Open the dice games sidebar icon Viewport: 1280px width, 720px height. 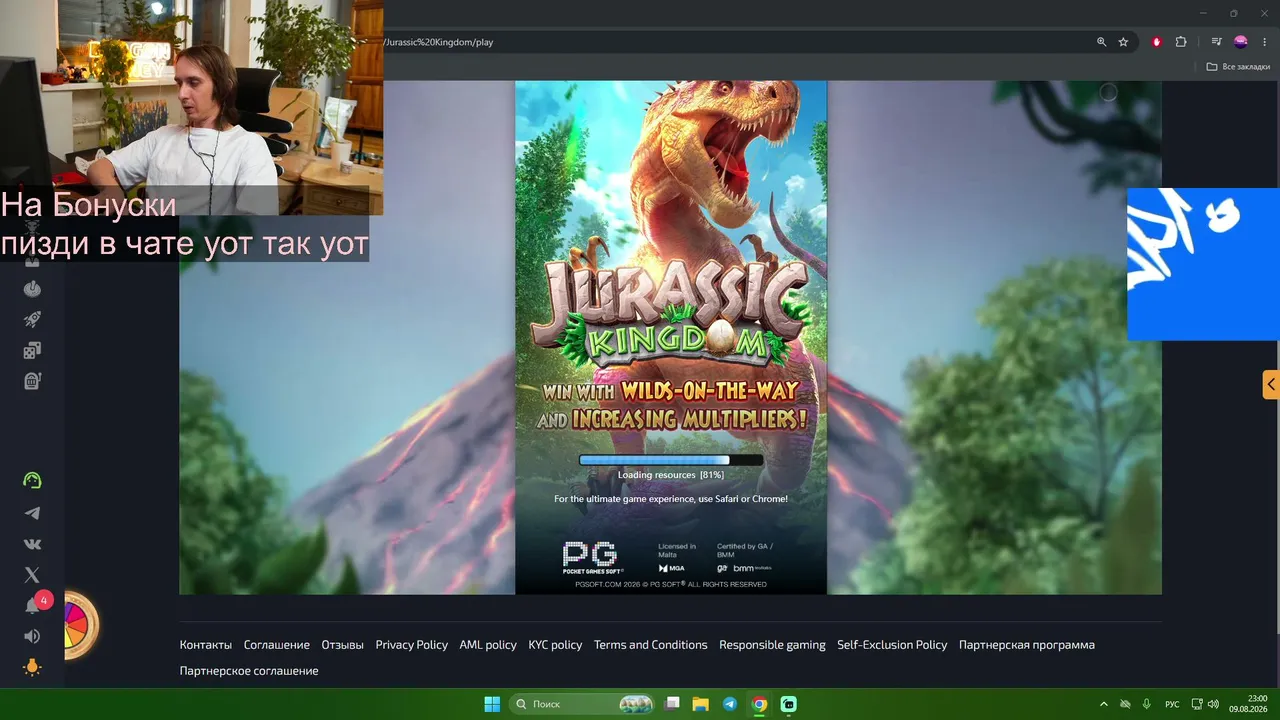(32, 351)
